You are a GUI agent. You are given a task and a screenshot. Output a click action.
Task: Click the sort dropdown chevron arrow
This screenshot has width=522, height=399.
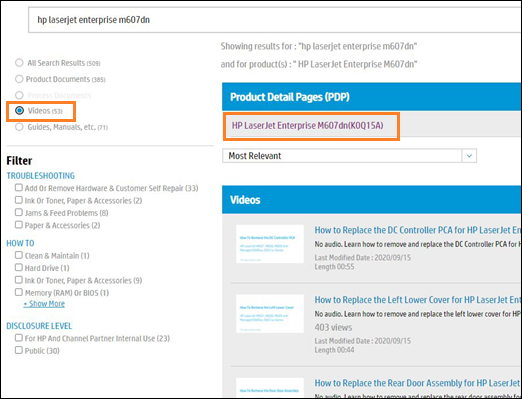[x=469, y=156]
